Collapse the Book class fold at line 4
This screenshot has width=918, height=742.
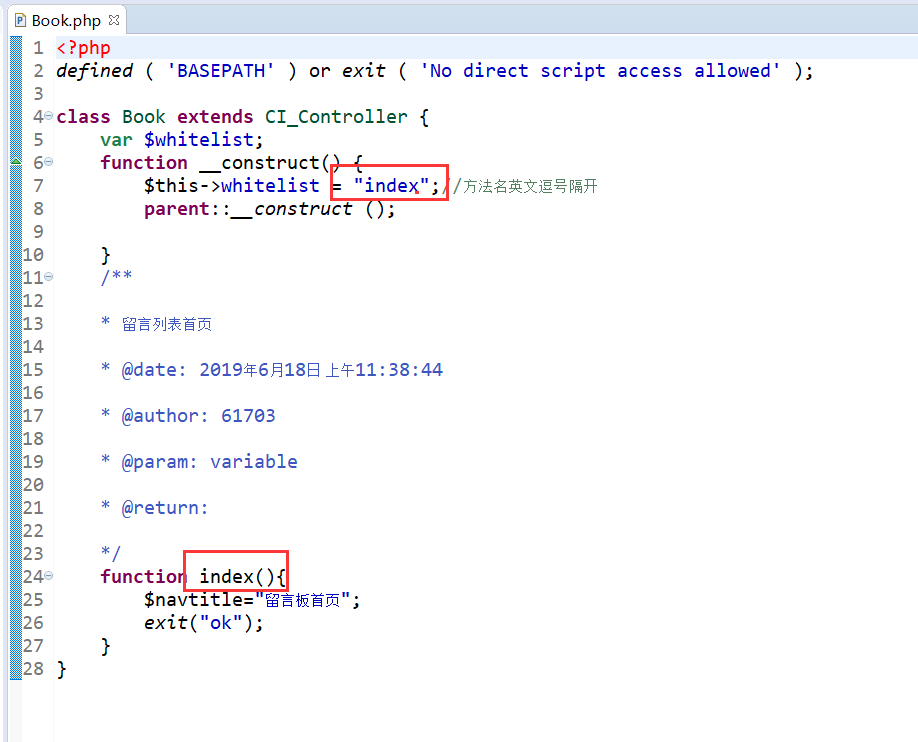click(49, 117)
